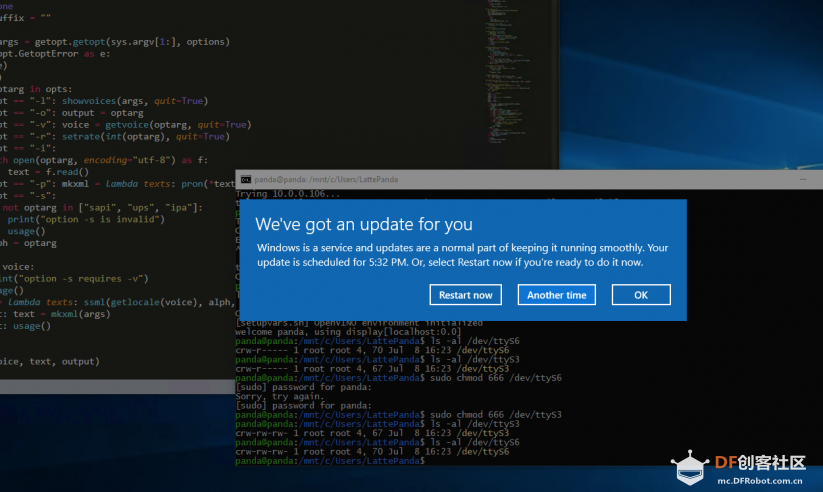Select the terminal title bar panda@panda path

pyautogui.click(x=326, y=180)
